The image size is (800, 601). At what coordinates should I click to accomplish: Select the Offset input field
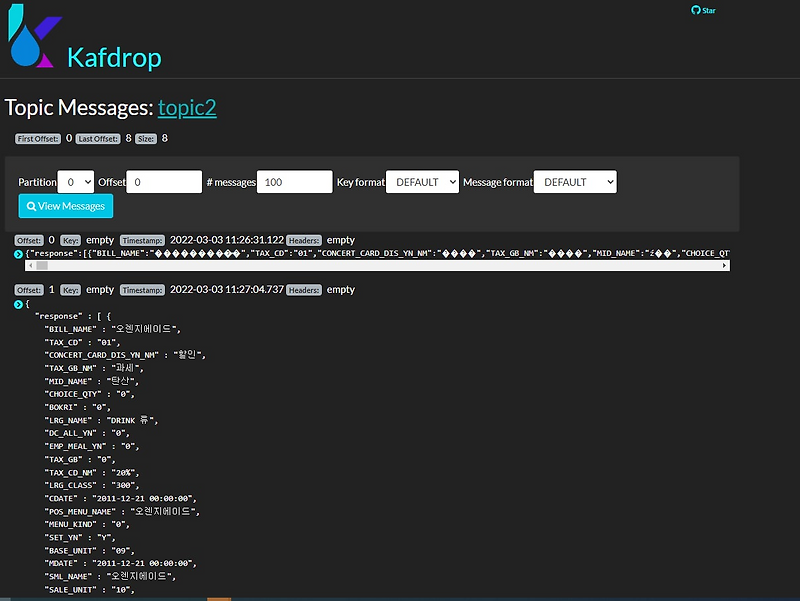click(163, 181)
